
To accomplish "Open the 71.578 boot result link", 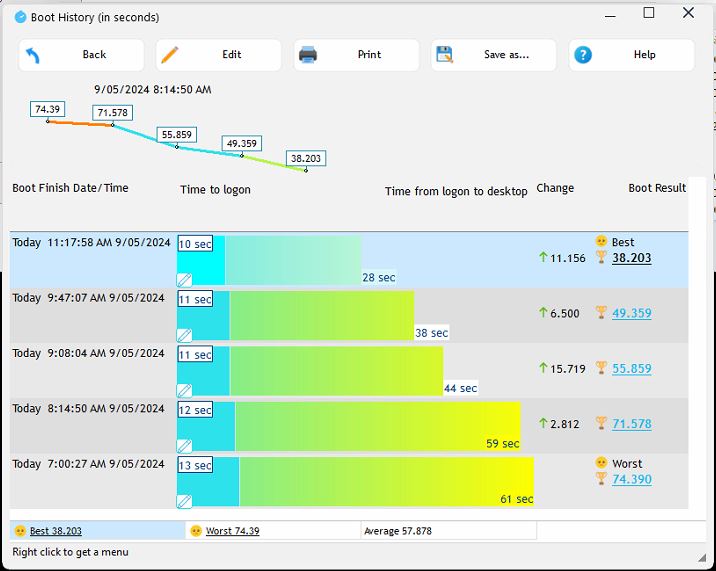I will 631,424.
